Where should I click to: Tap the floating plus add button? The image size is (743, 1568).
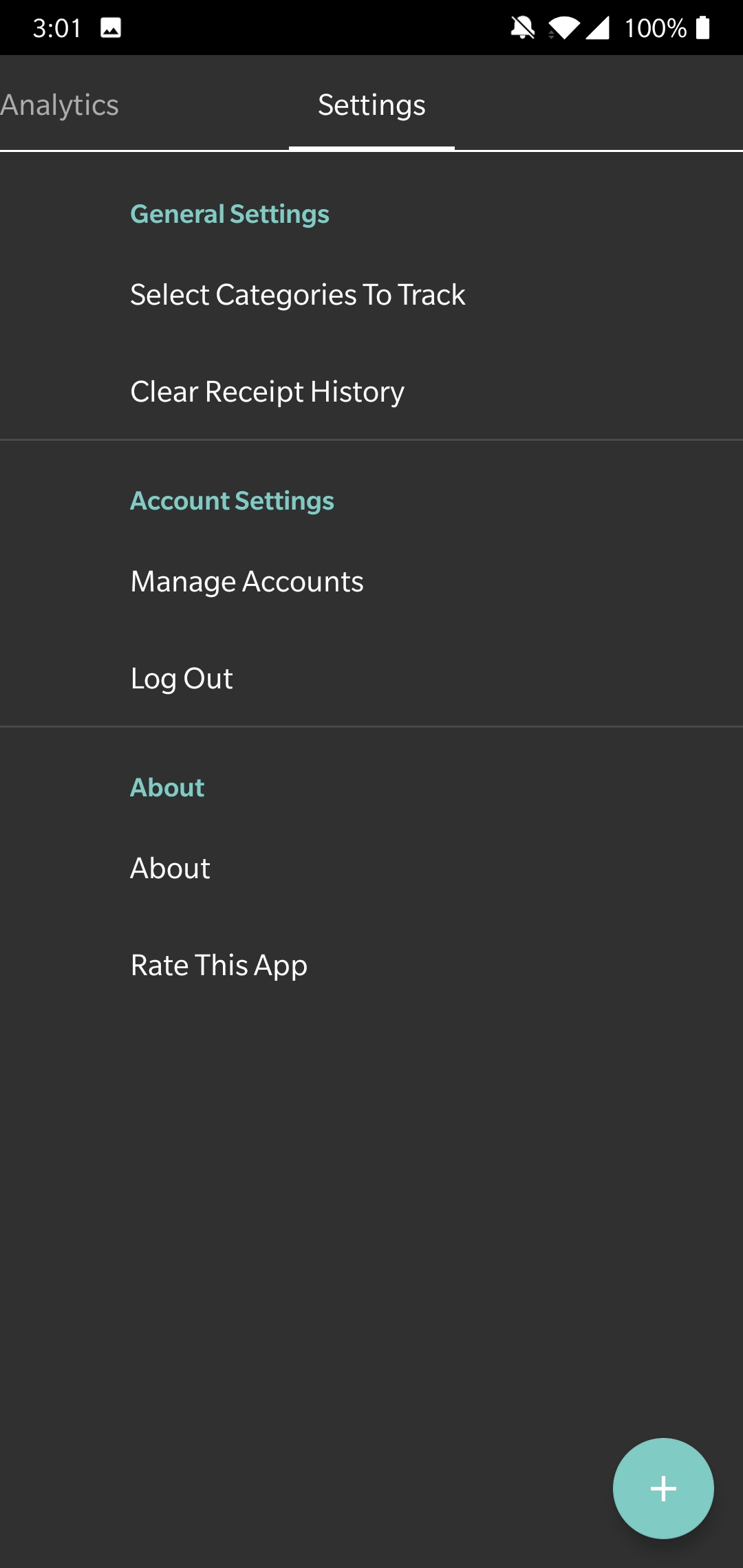point(663,1488)
